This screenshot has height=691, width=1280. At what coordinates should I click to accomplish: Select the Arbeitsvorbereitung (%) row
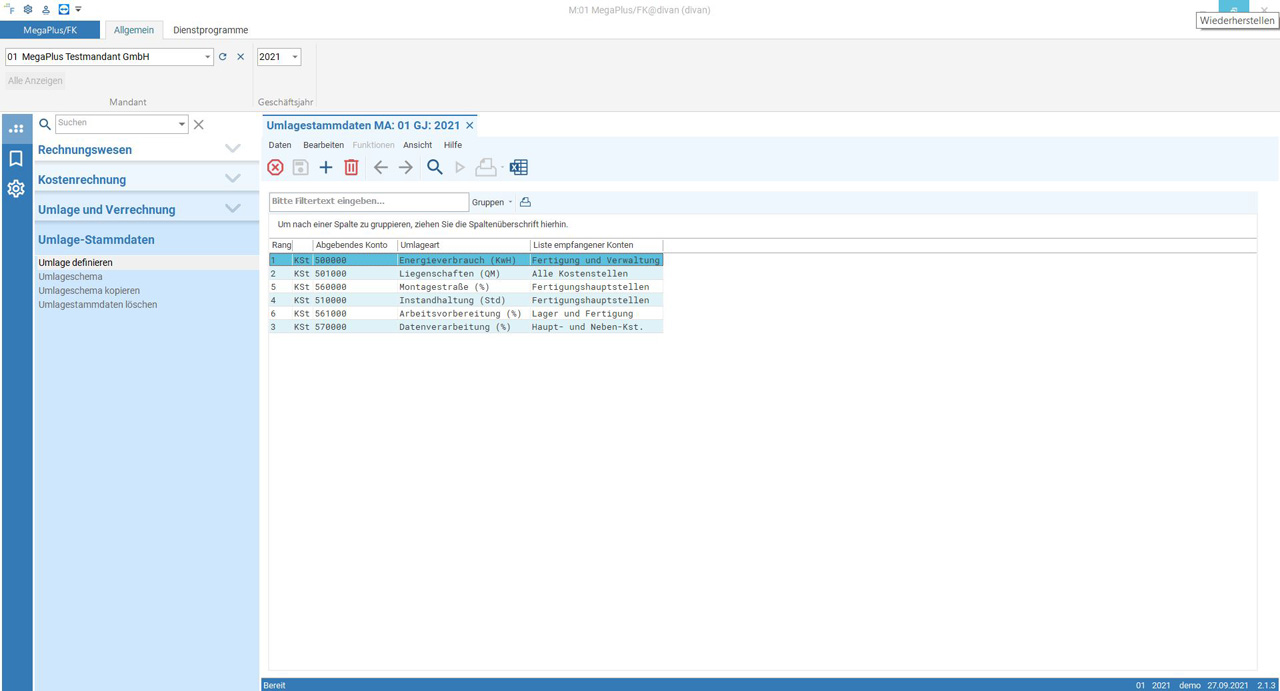(466, 313)
